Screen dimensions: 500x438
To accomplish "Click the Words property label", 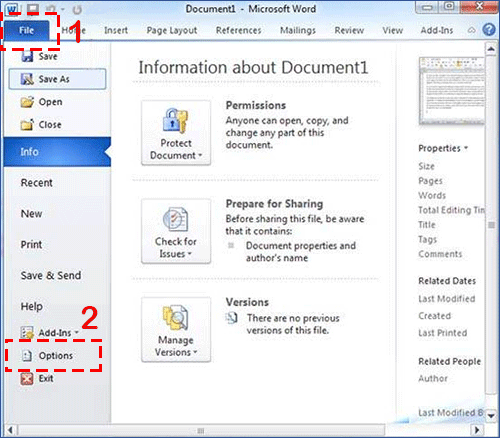I will [432, 195].
